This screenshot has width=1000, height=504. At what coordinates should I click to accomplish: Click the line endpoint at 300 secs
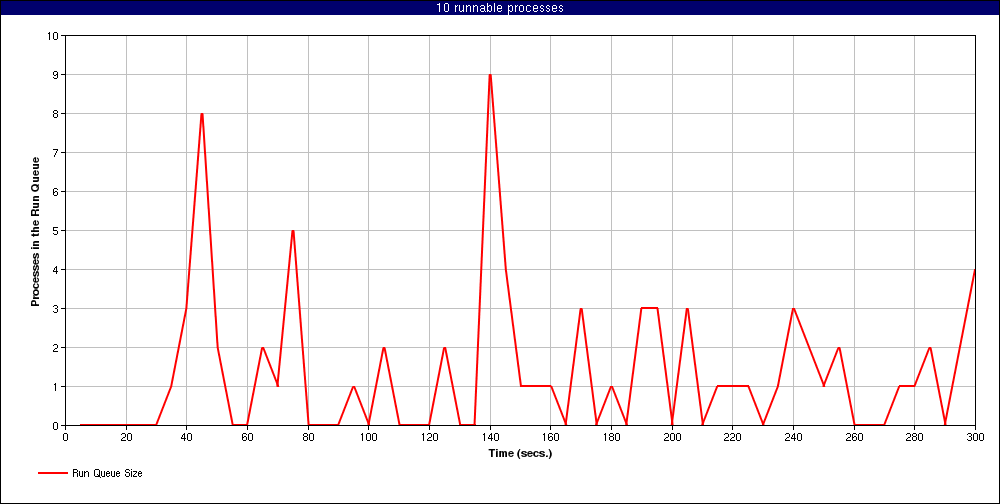975,270
